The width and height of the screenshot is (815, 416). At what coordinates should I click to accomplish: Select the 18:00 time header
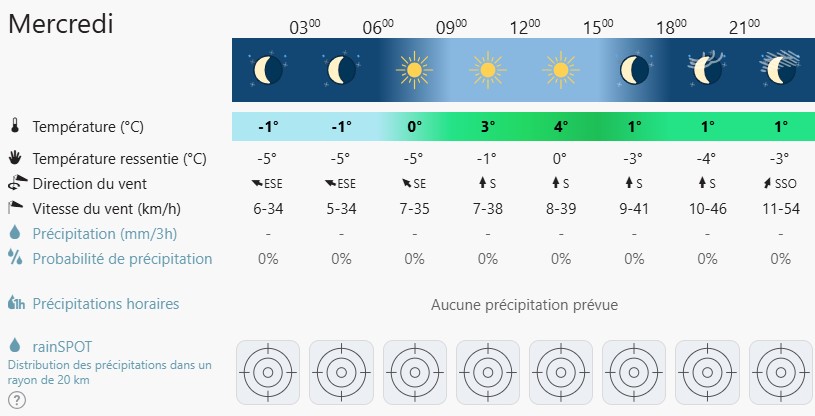(671, 27)
